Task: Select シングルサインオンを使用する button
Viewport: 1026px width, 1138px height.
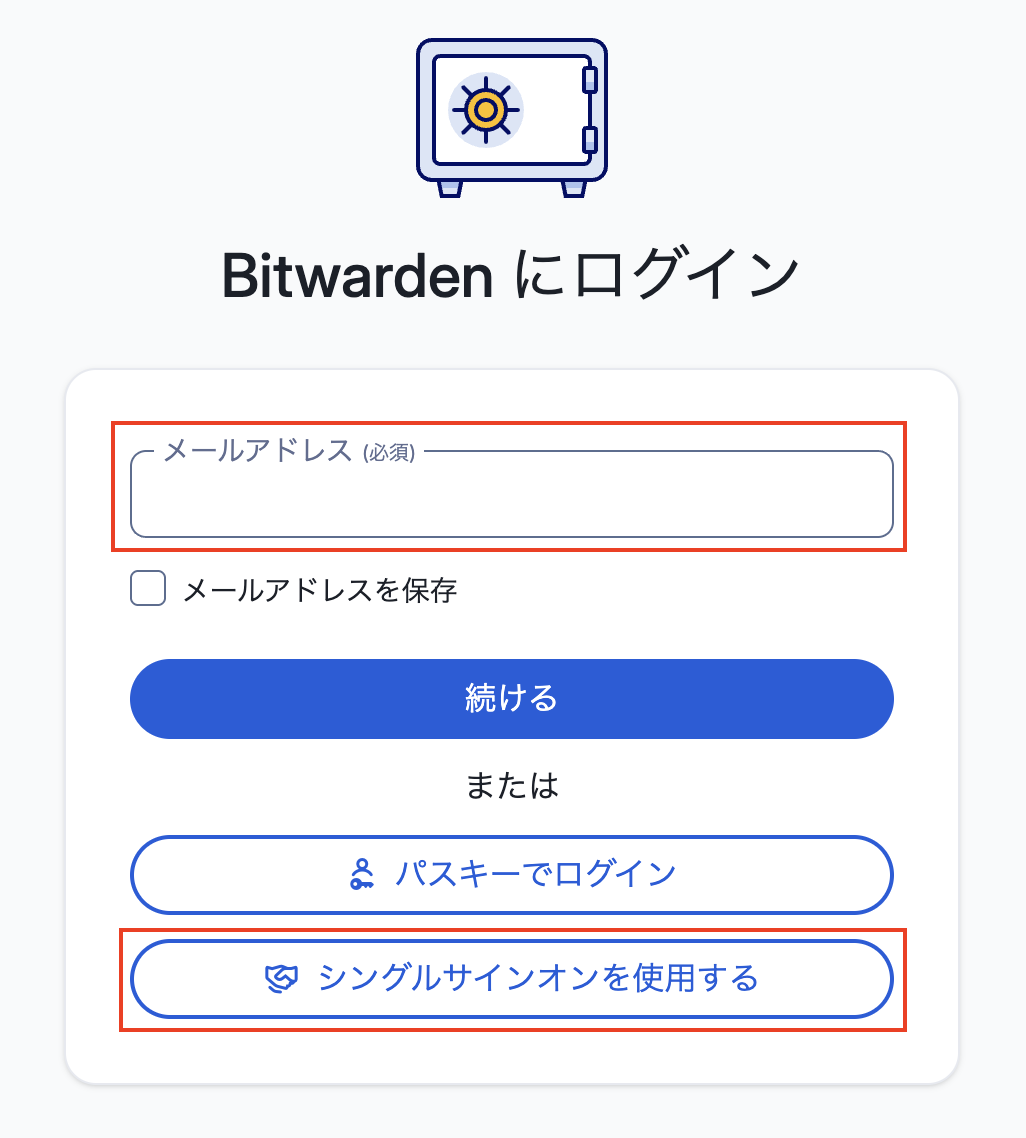Action: 511,978
